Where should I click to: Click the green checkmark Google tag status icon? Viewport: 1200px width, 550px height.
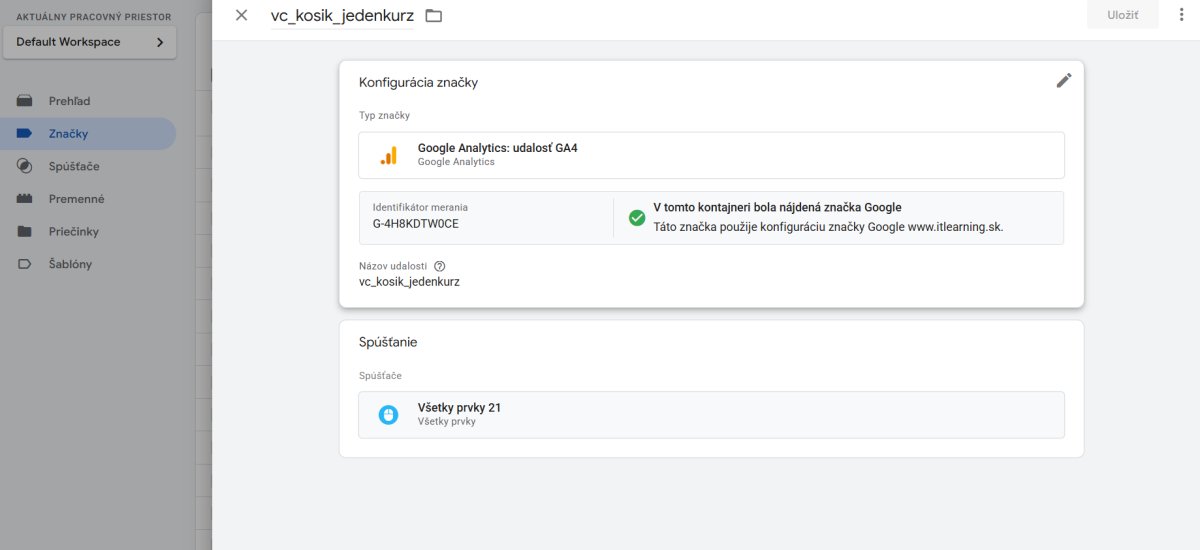point(637,217)
